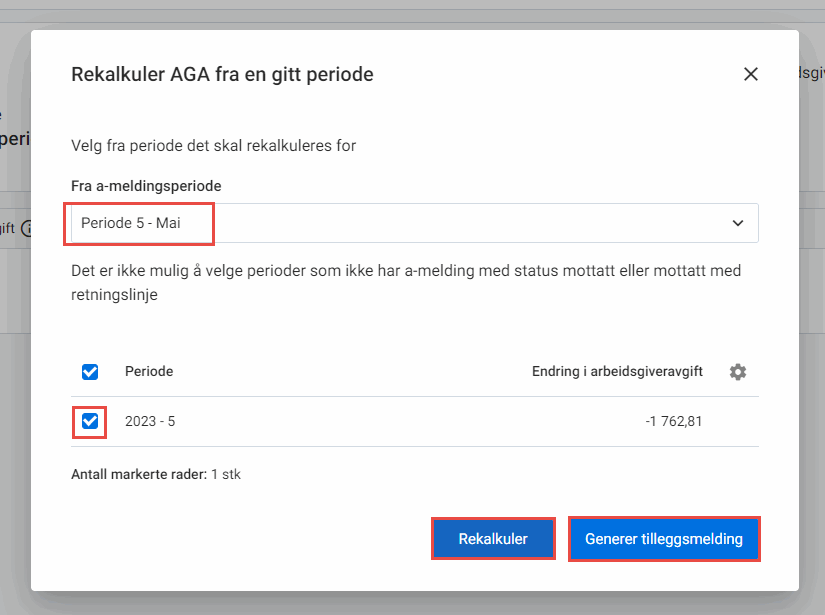Deselect the highlighted period row checkbox
This screenshot has height=615, width=825.
pyautogui.click(x=90, y=421)
